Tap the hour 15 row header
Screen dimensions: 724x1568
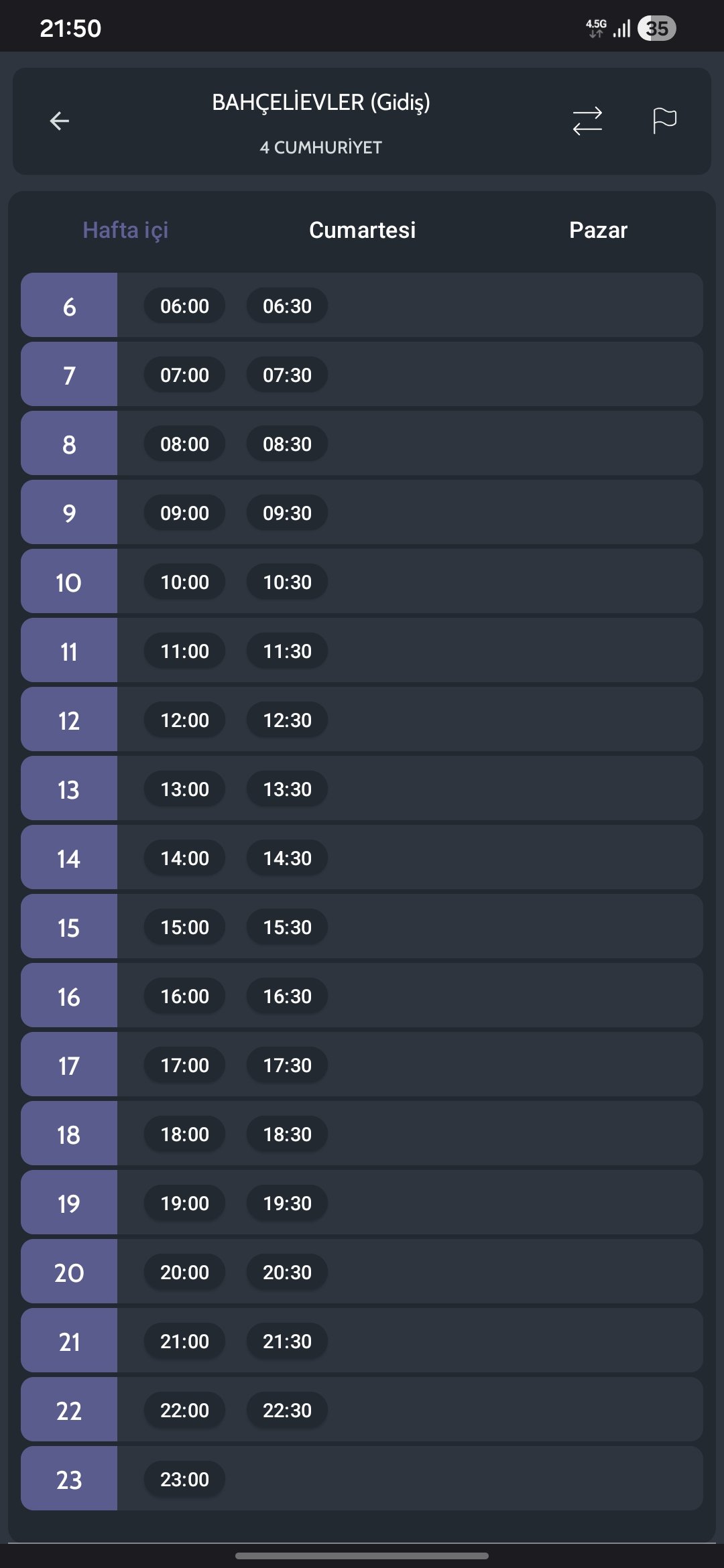click(69, 927)
